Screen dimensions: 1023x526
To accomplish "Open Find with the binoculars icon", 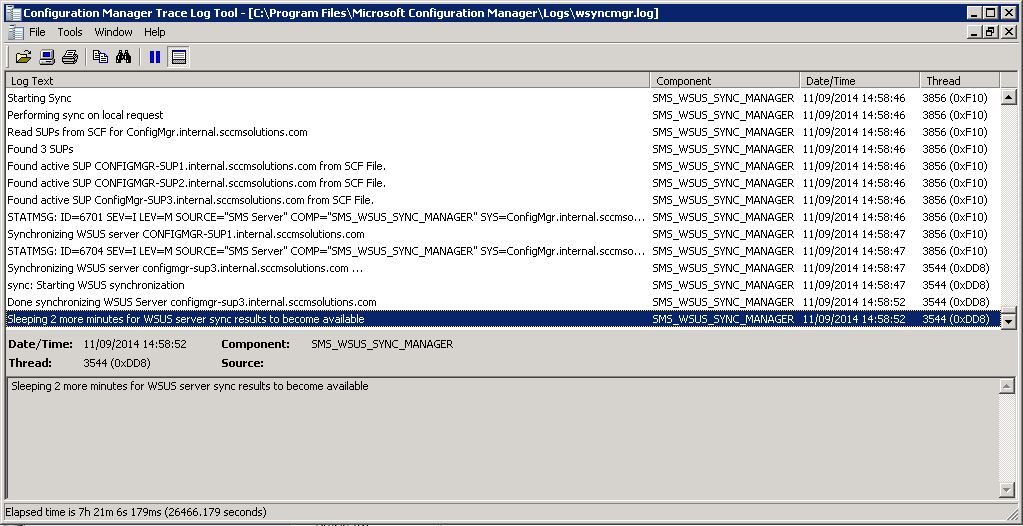I will pos(124,57).
